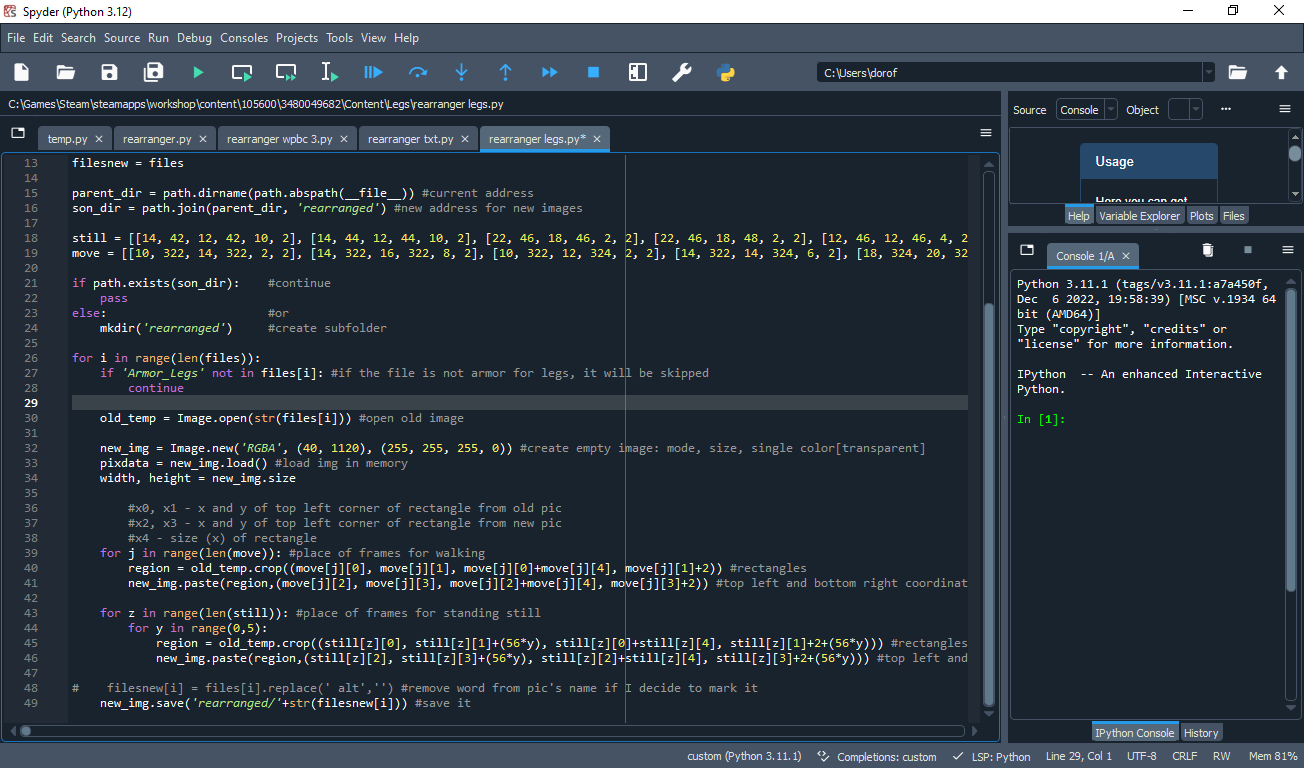Browse tabs icon in console pane
Viewport: 1304px width, 768px height.
pyautogui.click(x=1027, y=250)
